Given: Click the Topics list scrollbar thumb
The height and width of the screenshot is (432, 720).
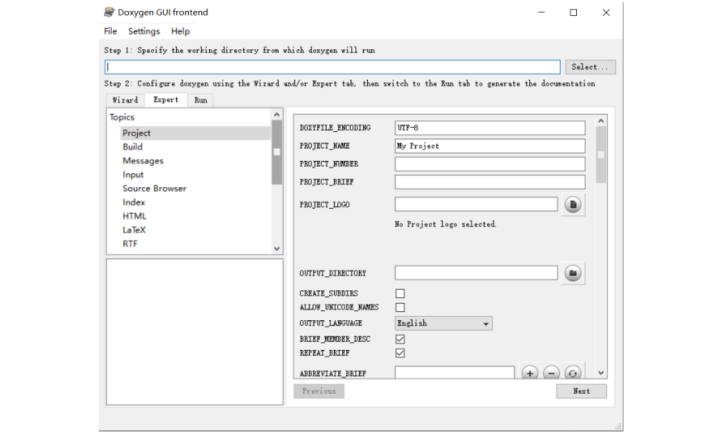Looking at the screenshot, I should tap(276, 152).
